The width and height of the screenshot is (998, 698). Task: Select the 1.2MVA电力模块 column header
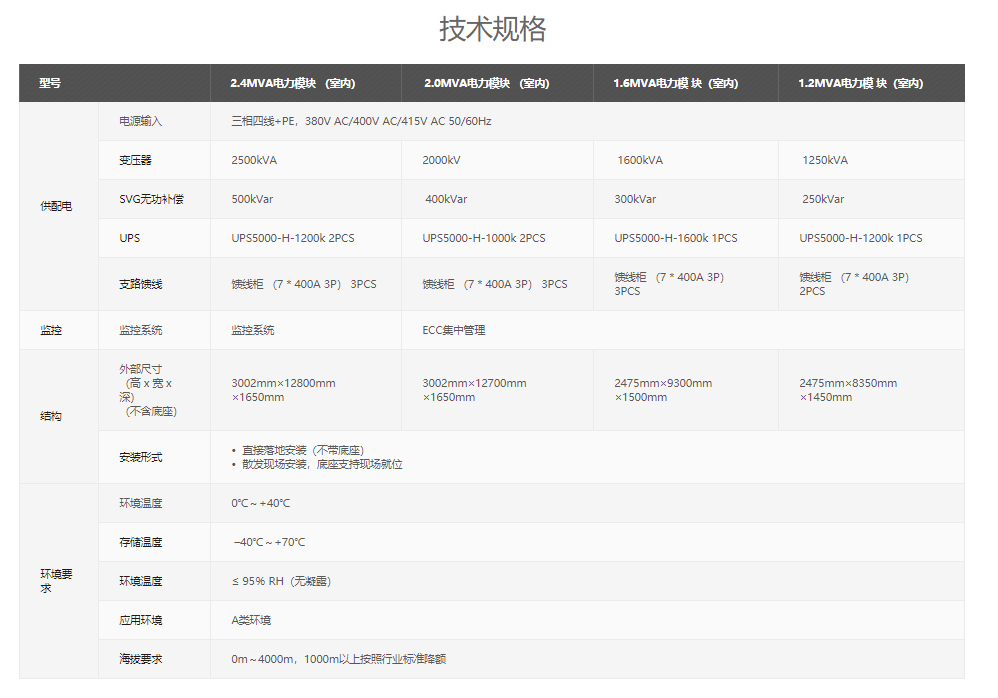click(x=860, y=83)
